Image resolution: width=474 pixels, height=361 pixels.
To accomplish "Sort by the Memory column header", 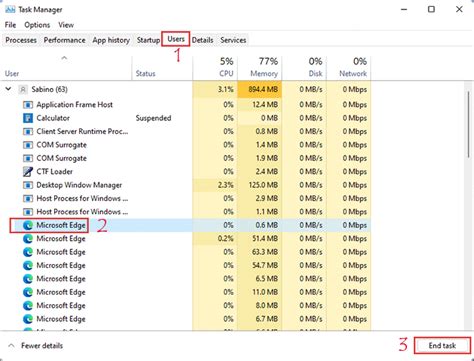I will (x=259, y=68).
